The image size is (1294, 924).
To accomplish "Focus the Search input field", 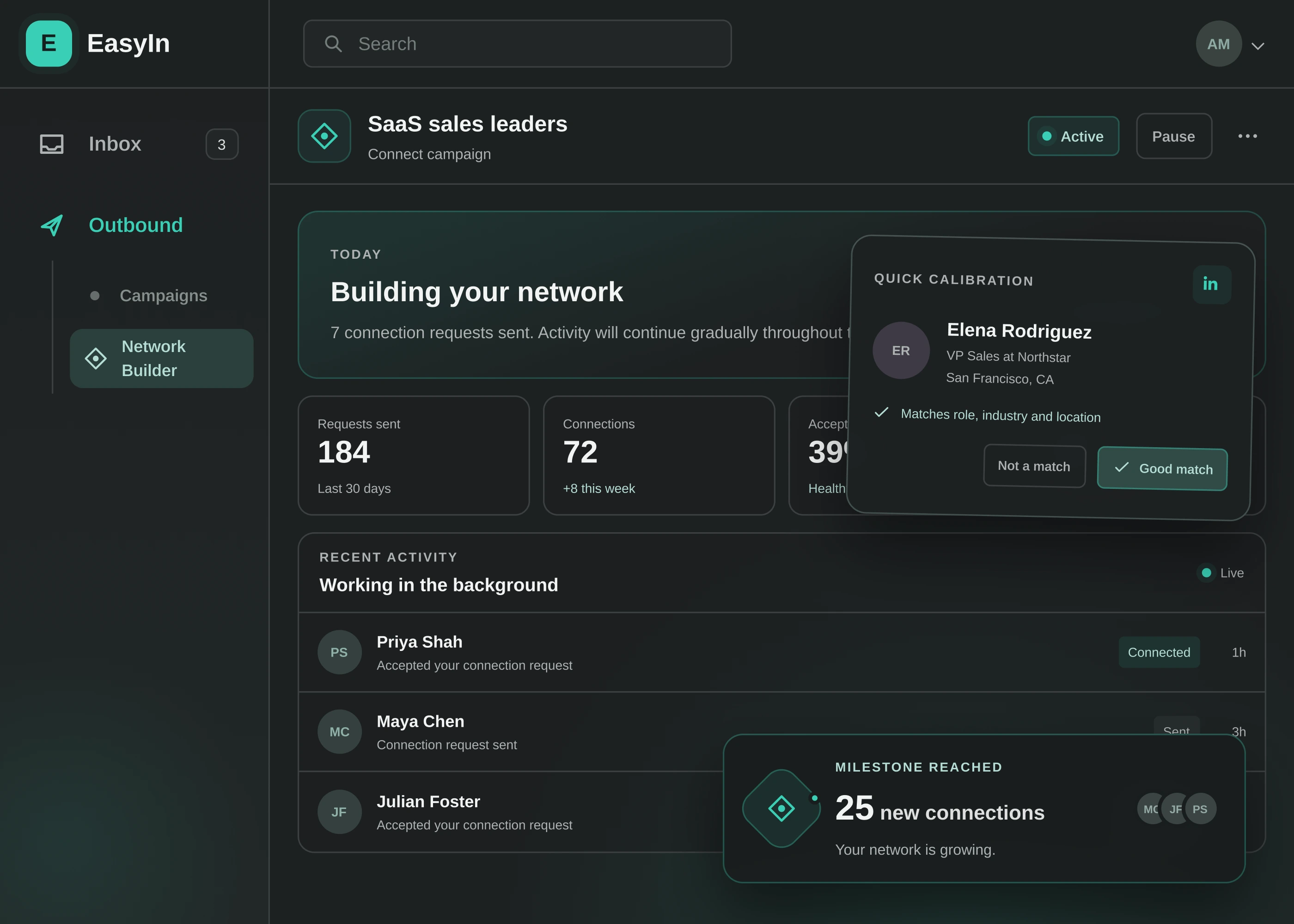I will coord(517,44).
